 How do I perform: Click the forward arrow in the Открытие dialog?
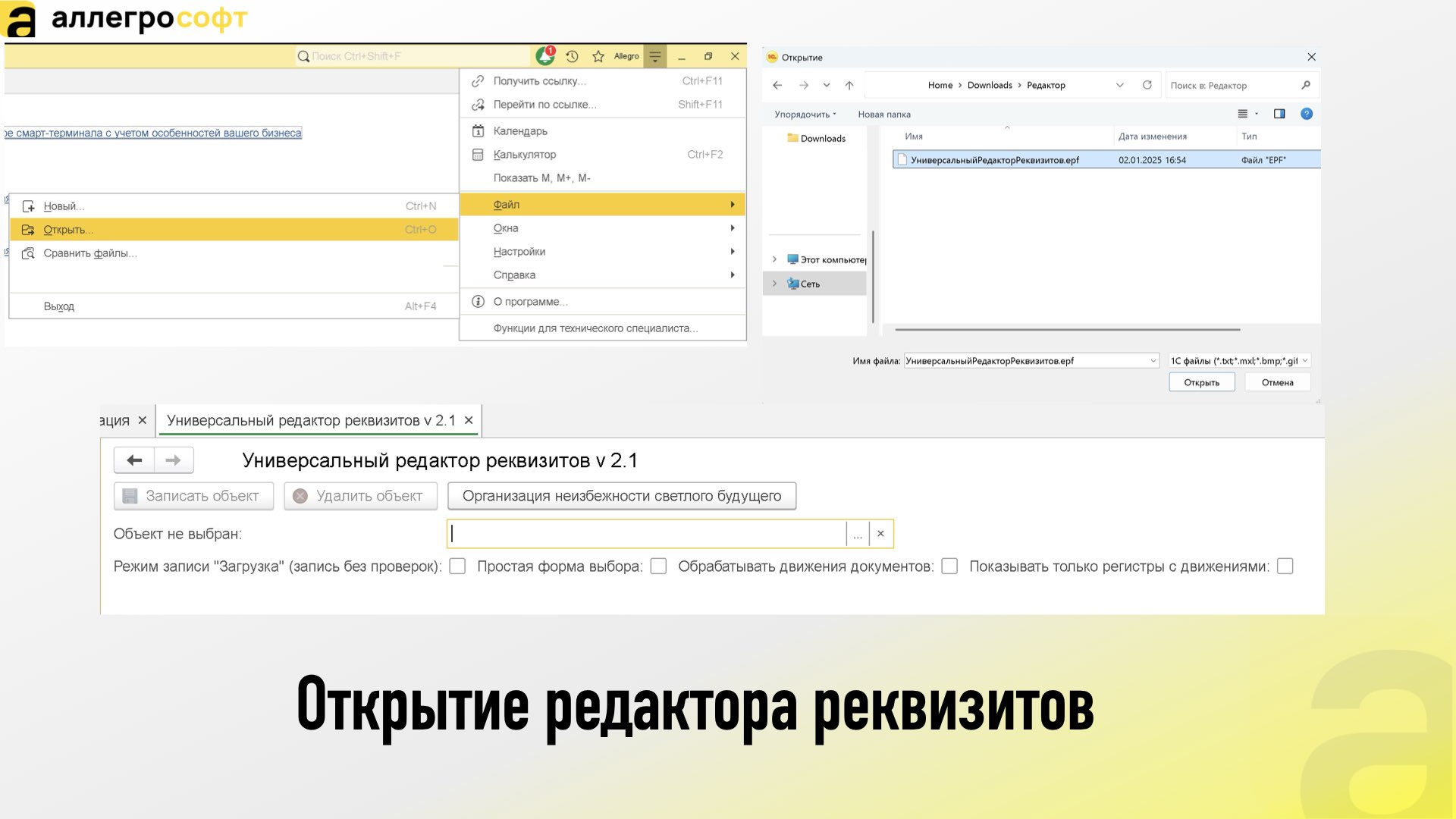(804, 86)
